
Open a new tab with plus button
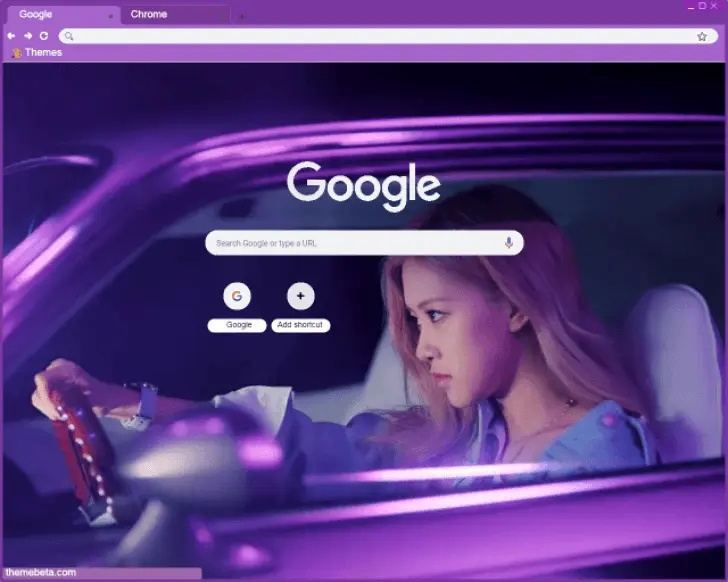tap(241, 16)
